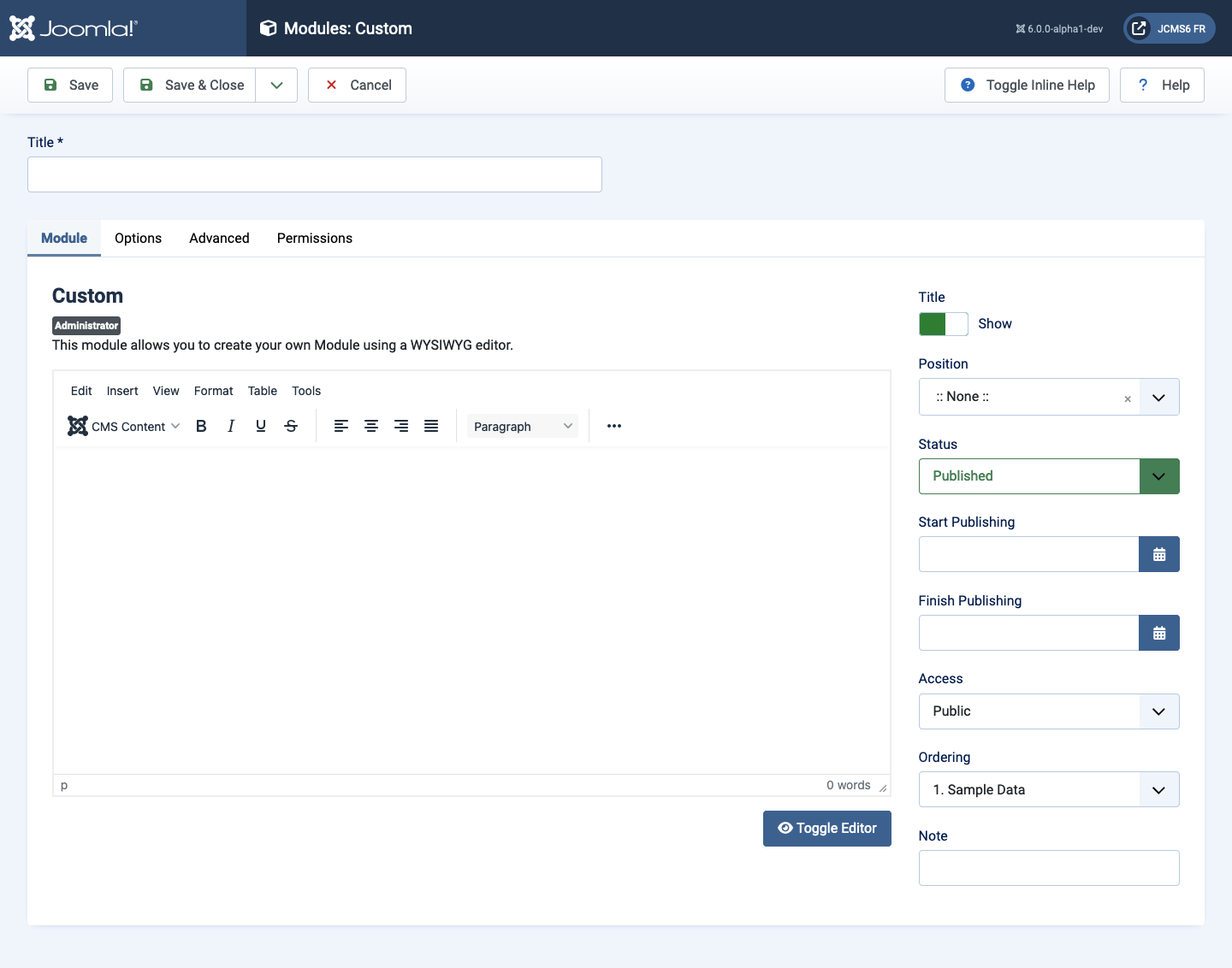Open the Ordering Sample Data dropdown
The image size is (1232, 968).
pyautogui.click(x=1049, y=789)
